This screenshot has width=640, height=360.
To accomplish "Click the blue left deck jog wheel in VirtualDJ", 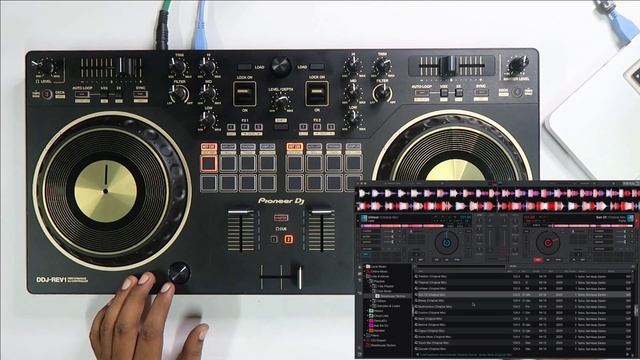I will point(447,243).
